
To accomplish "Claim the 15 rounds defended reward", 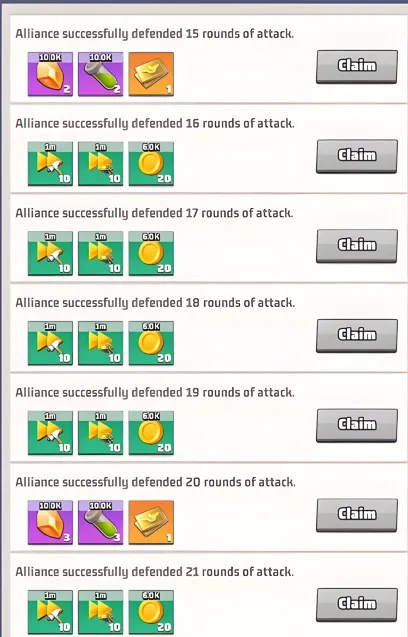I will (356, 67).
